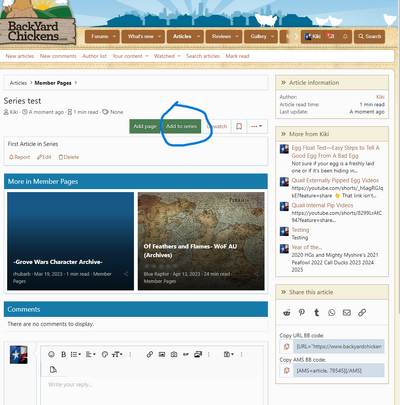This screenshot has width=400, height=405.
Task: Copy the AMS BB code with the copy icon
Action: click(286, 371)
